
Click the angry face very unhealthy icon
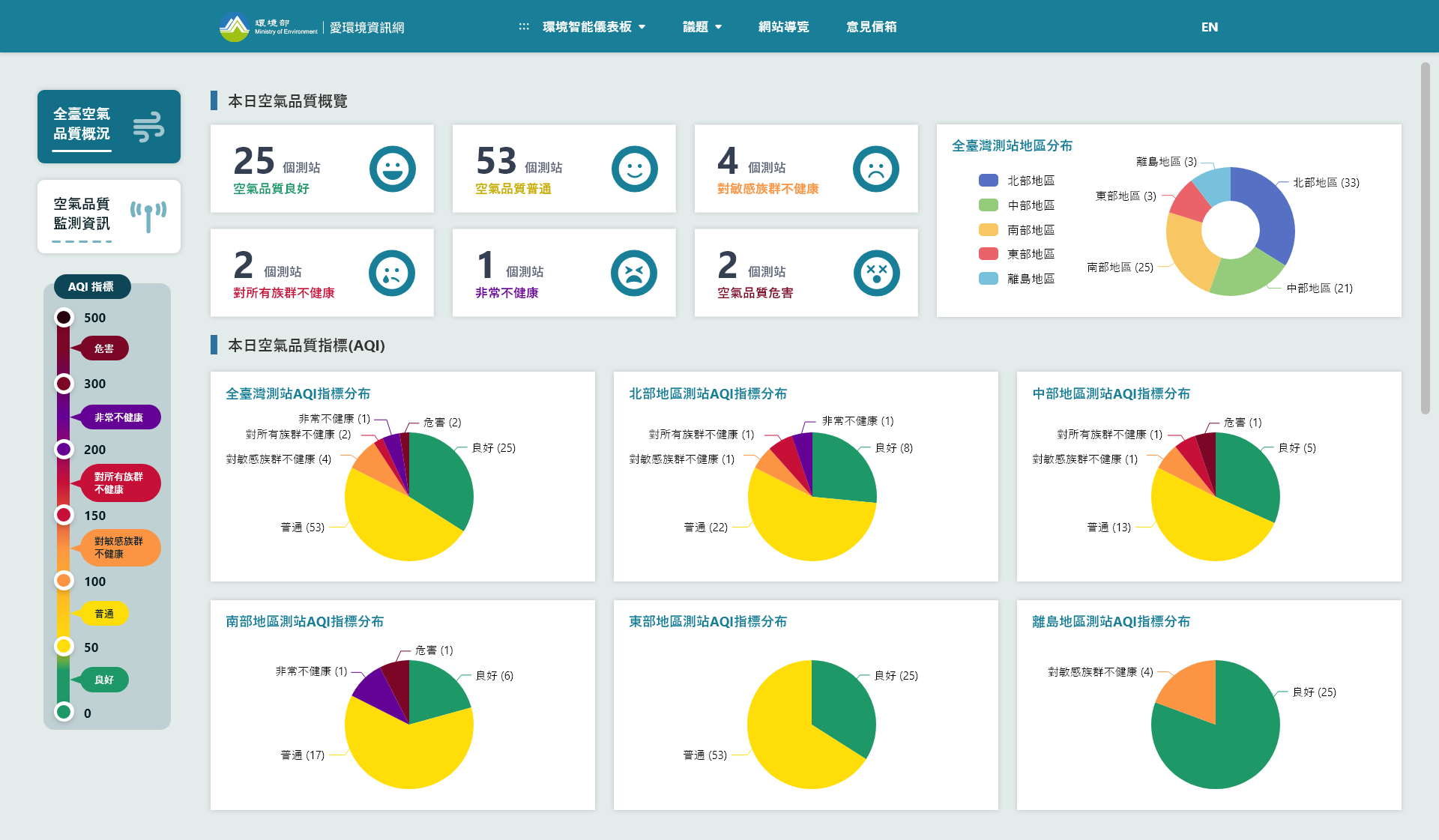[634, 273]
